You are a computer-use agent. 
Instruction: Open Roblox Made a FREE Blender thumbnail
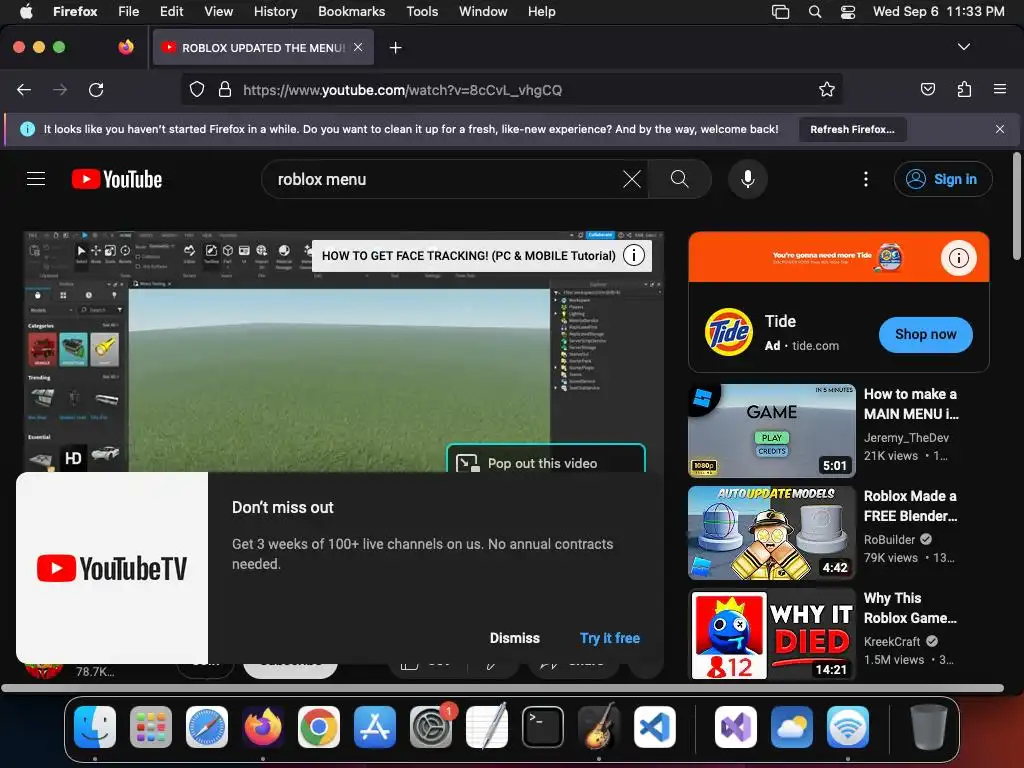point(772,533)
